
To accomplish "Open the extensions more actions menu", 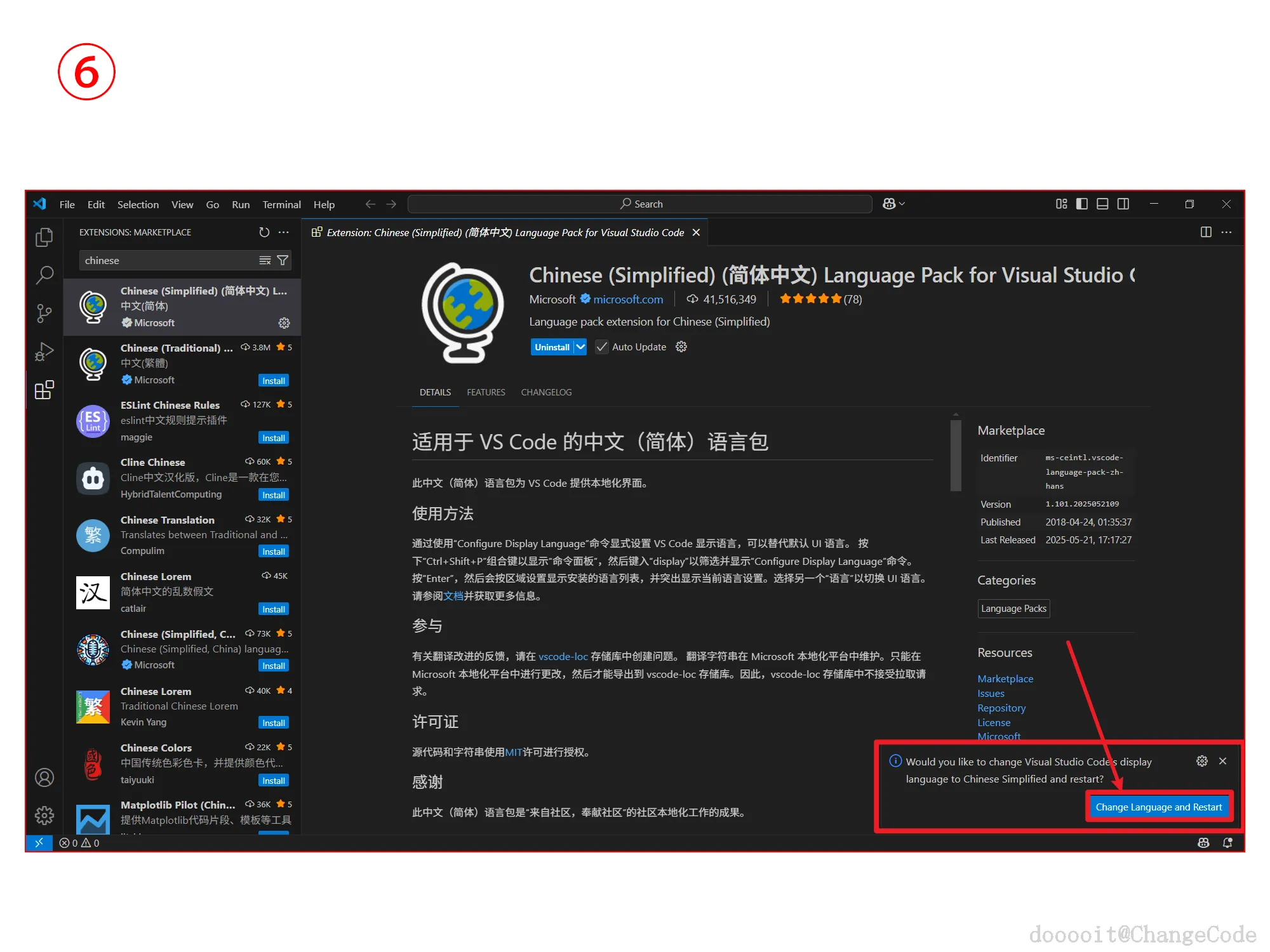I will [x=283, y=232].
